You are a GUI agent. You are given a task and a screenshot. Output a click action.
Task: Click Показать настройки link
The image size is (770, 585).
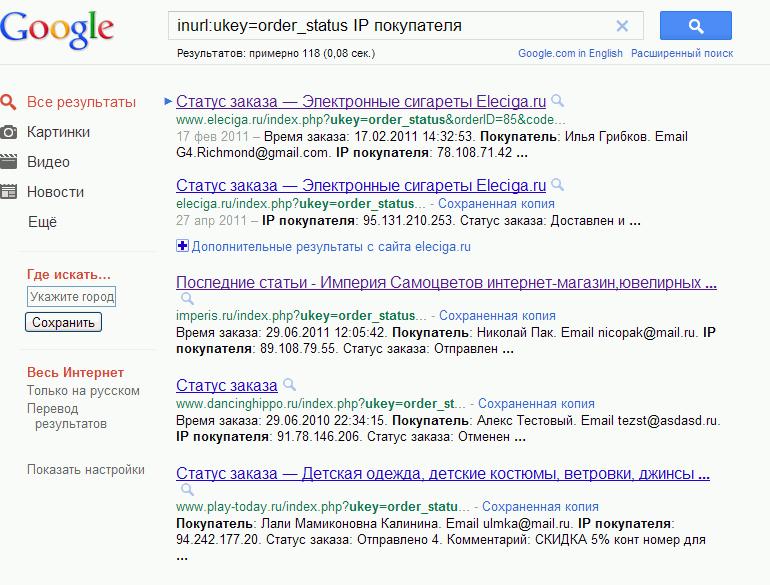(85, 470)
